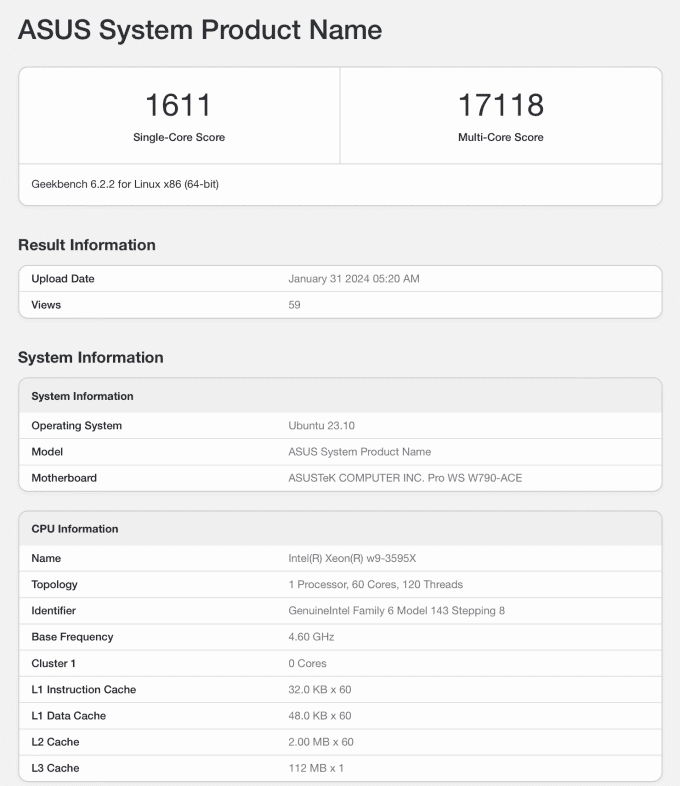Select the '2.00 MB x 60' value

[x=321, y=742]
